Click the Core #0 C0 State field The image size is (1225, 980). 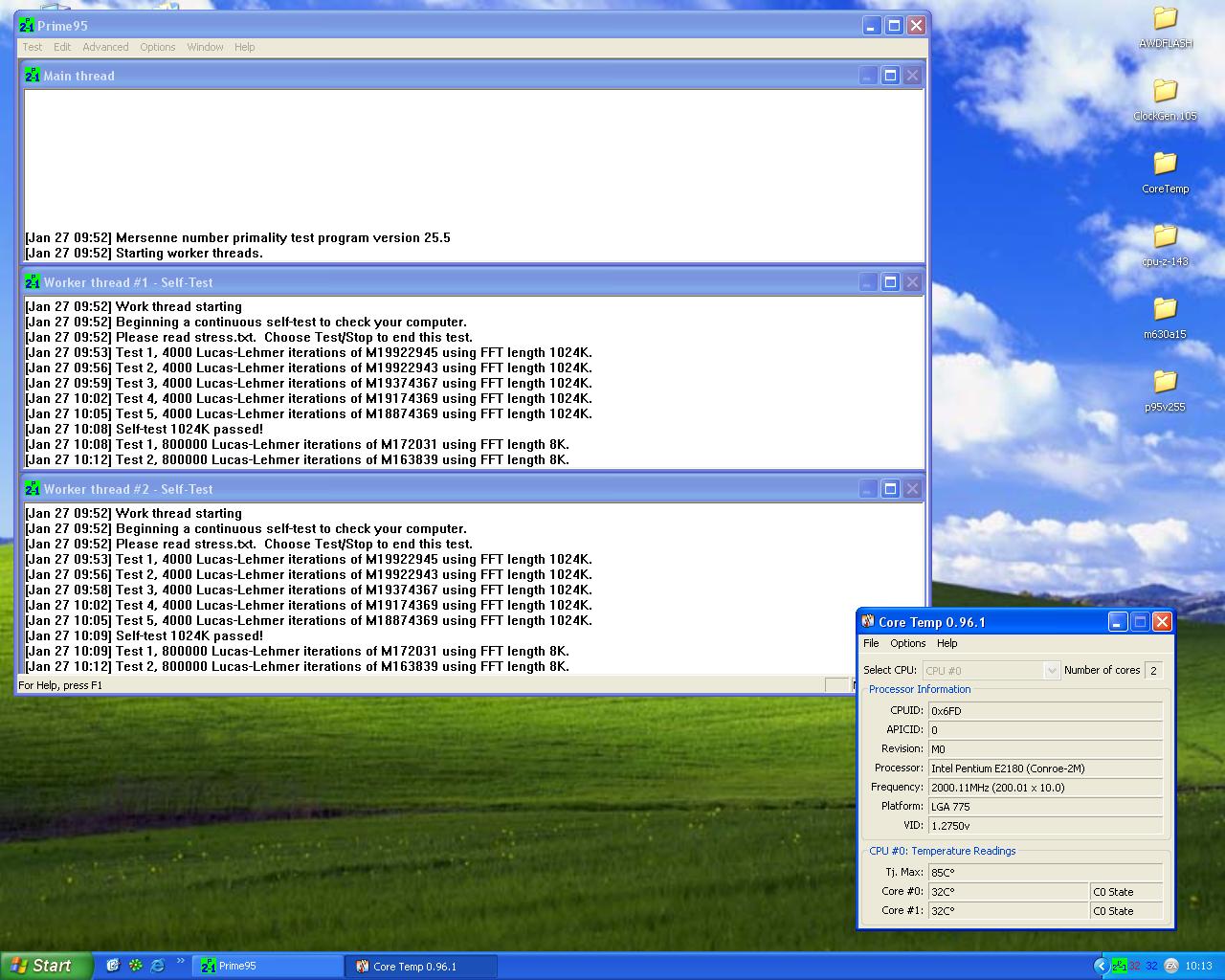[x=1126, y=892]
